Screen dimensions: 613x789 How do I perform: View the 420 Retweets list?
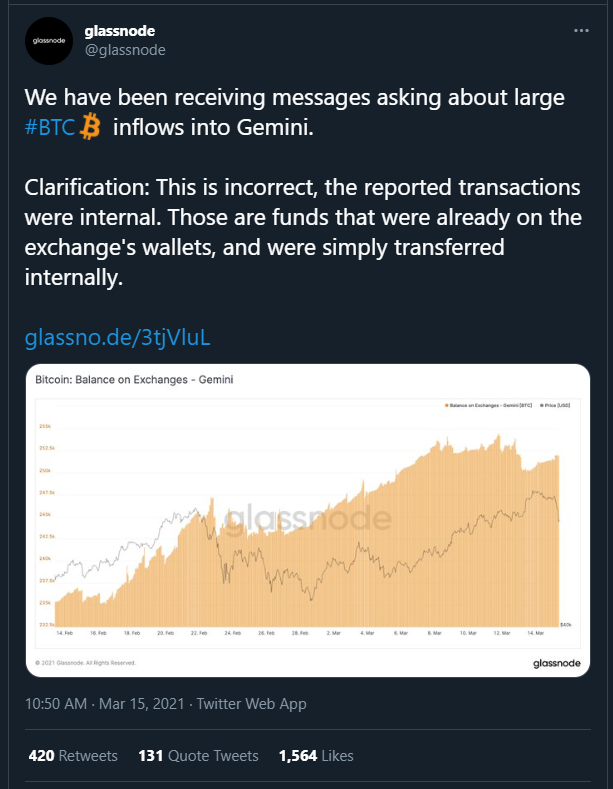73,756
